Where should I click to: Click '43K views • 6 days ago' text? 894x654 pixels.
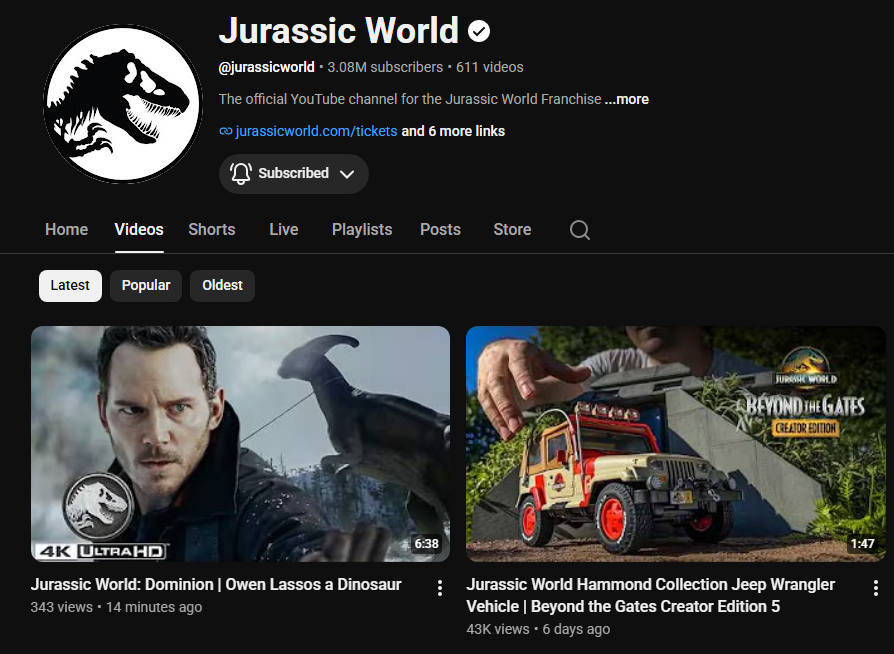(x=538, y=629)
